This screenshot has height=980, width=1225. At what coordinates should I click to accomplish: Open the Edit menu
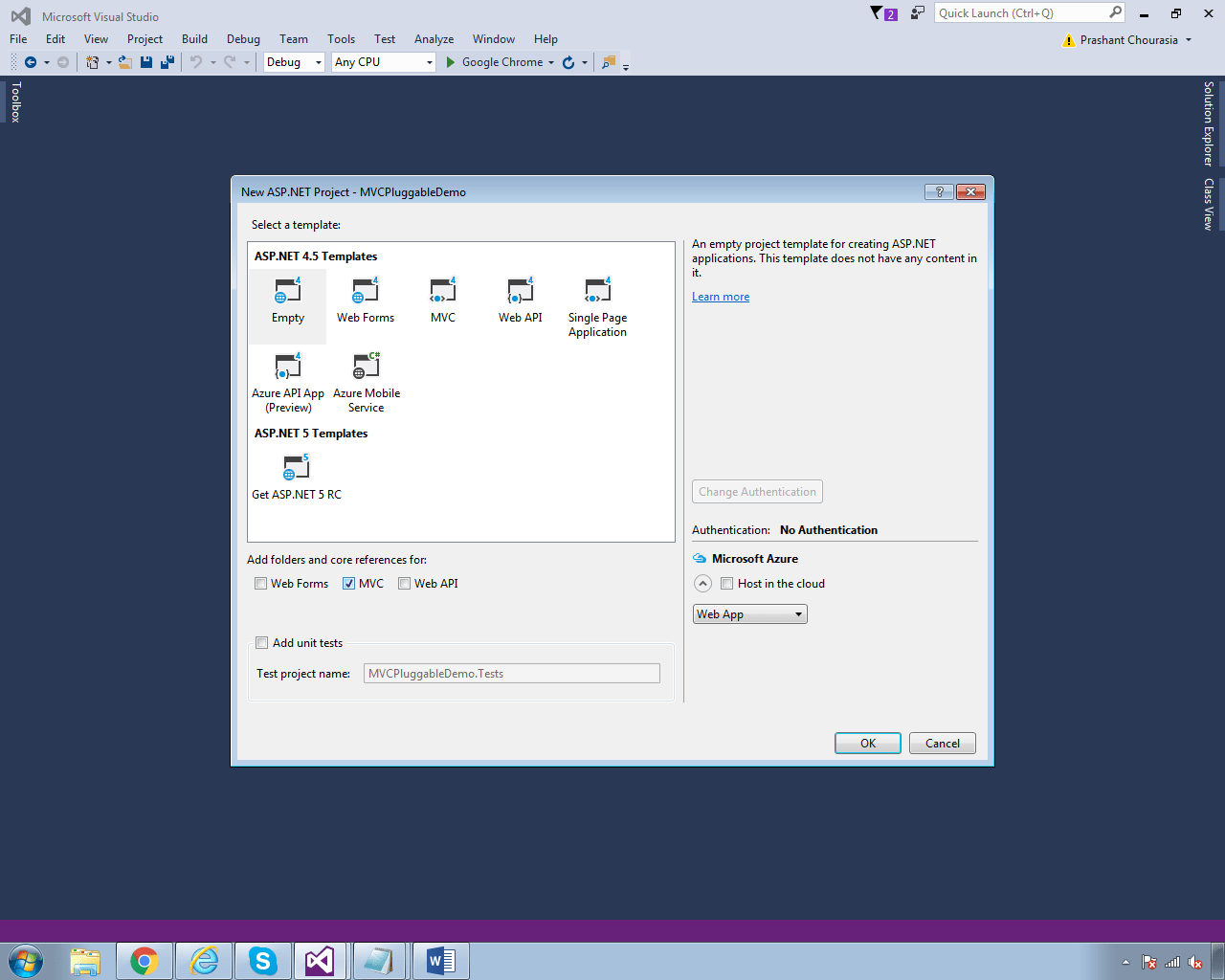pyautogui.click(x=56, y=39)
